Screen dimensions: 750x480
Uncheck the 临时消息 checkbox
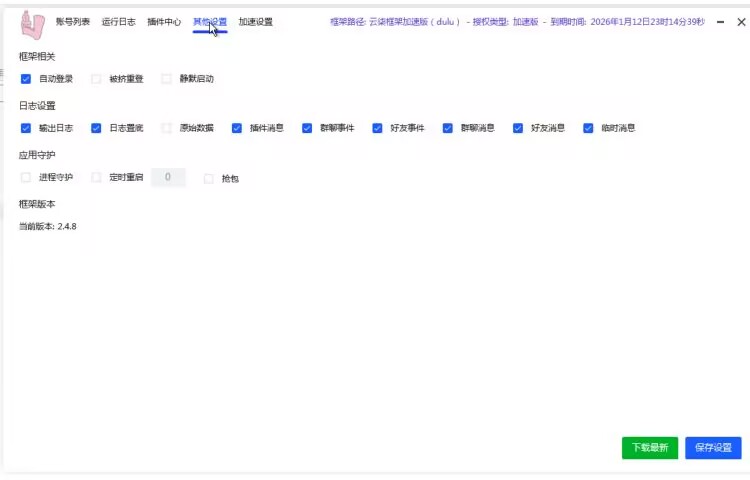pyautogui.click(x=588, y=128)
